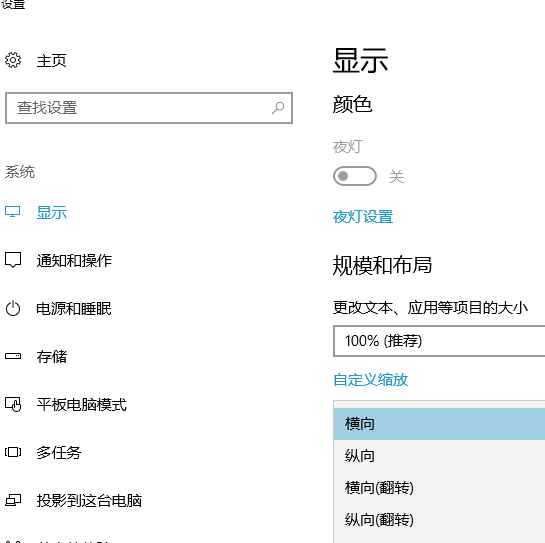The width and height of the screenshot is (545, 543).
Task: Open 投影到这台电脑 settings page
Action: click(89, 501)
